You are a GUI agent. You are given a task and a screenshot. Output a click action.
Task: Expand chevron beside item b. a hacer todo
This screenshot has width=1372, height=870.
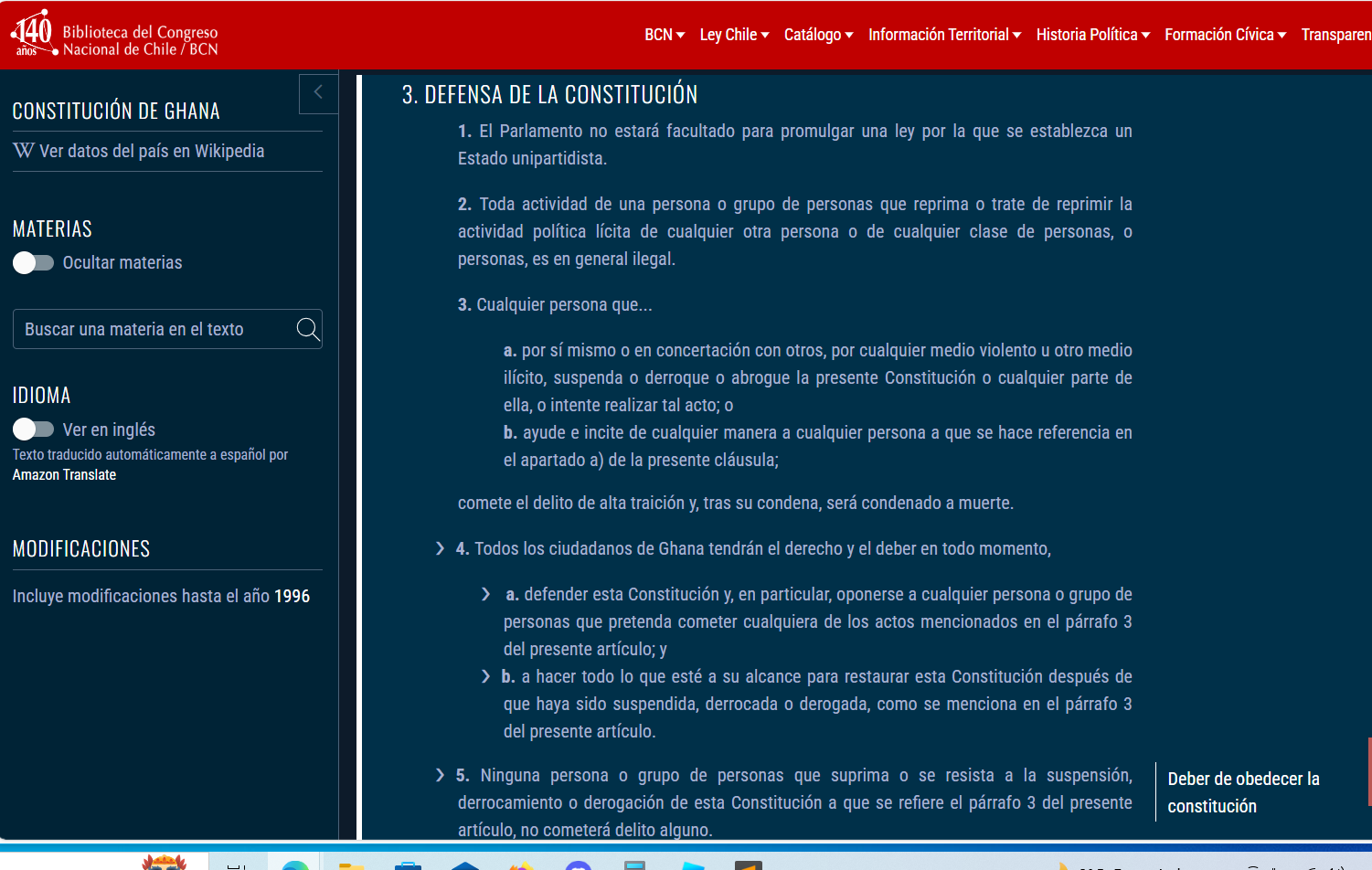pos(485,676)
